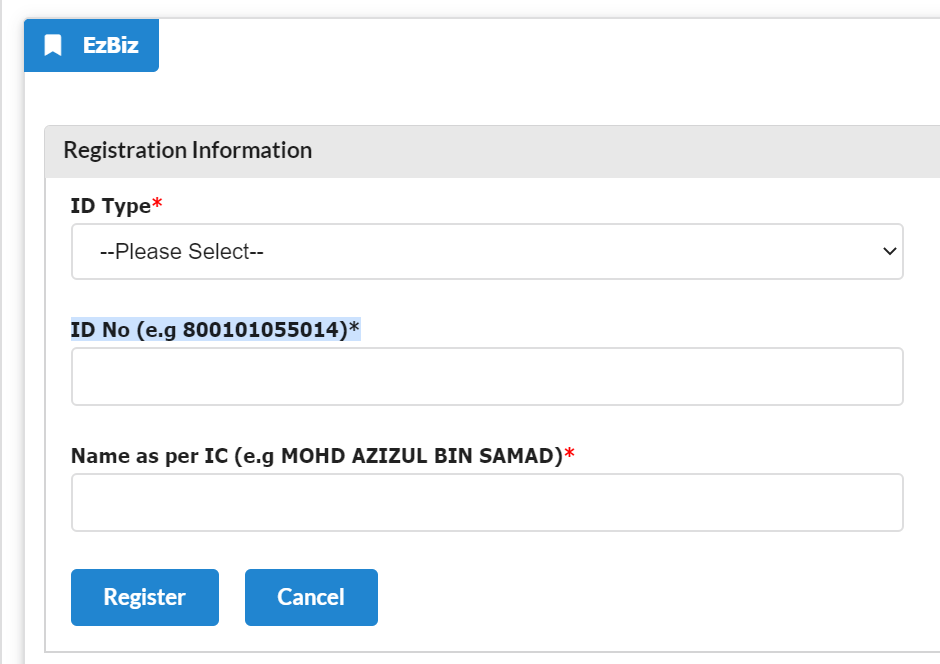Click the ID Type field label
The width and height of the screenshot is (940, 664).
(x=110, y=206)
